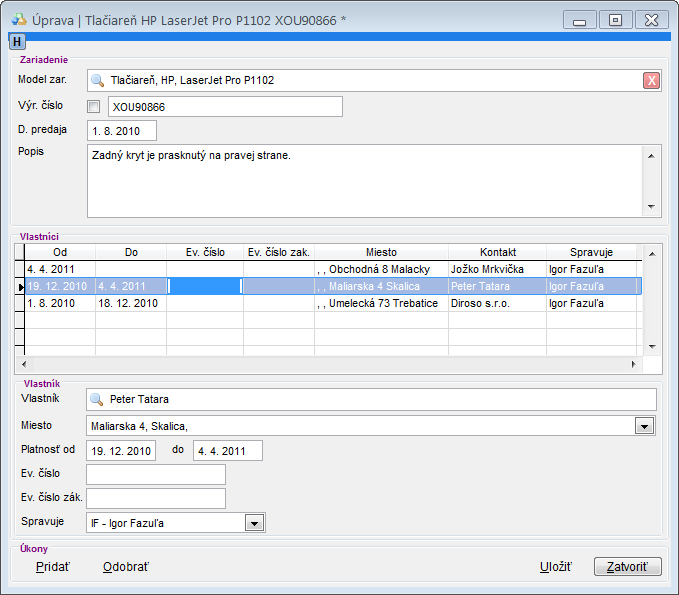Image resolution: width=679 pixels, height=595 pixels.
Task: Click right arrow of owners table horizontal scrollbar
Action: [633, 365]
